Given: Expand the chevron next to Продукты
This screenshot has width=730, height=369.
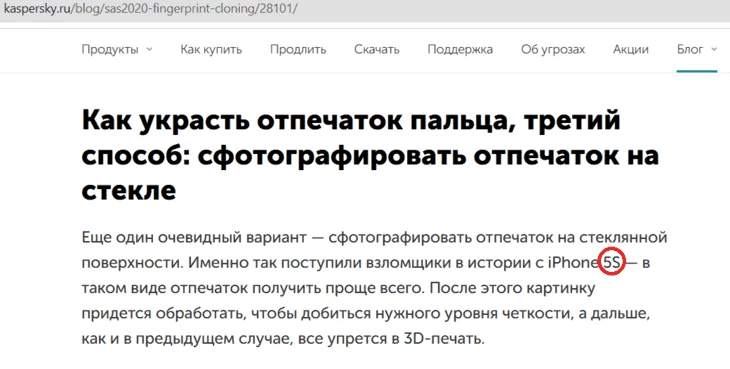Looking at the screenshot, I should tap(149, 49).
